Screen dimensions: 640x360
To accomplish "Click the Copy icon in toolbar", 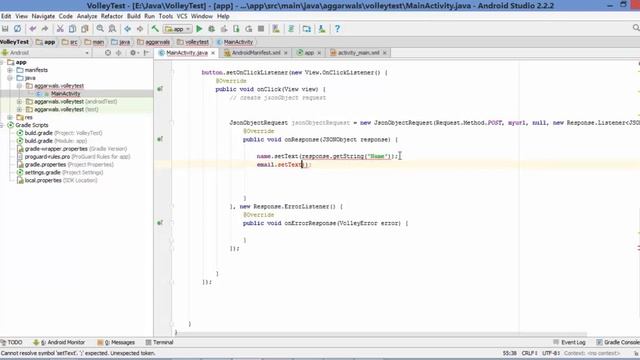I will coord(72,29).
